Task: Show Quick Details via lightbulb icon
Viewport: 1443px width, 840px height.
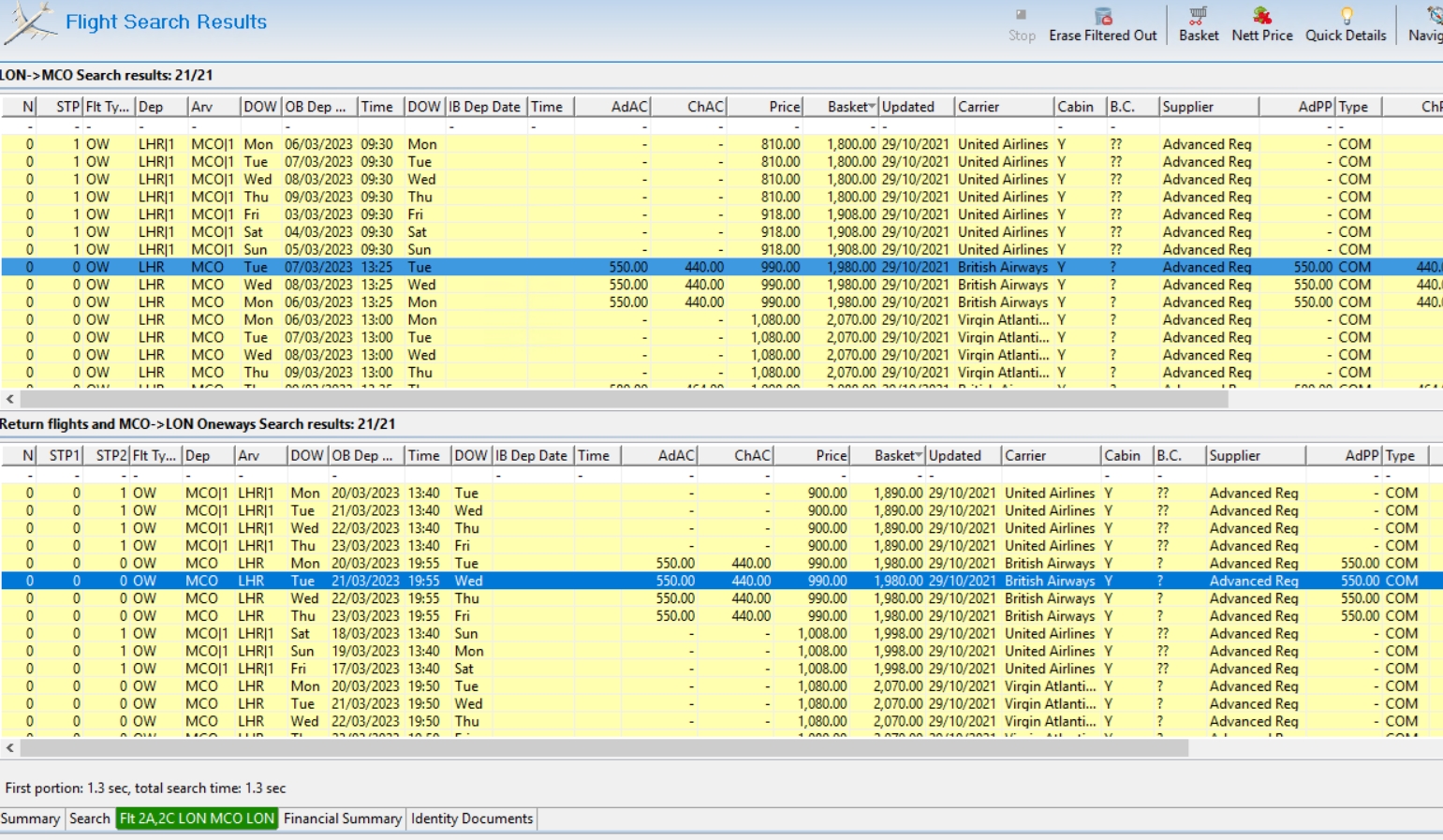Action: [1346, 16]
